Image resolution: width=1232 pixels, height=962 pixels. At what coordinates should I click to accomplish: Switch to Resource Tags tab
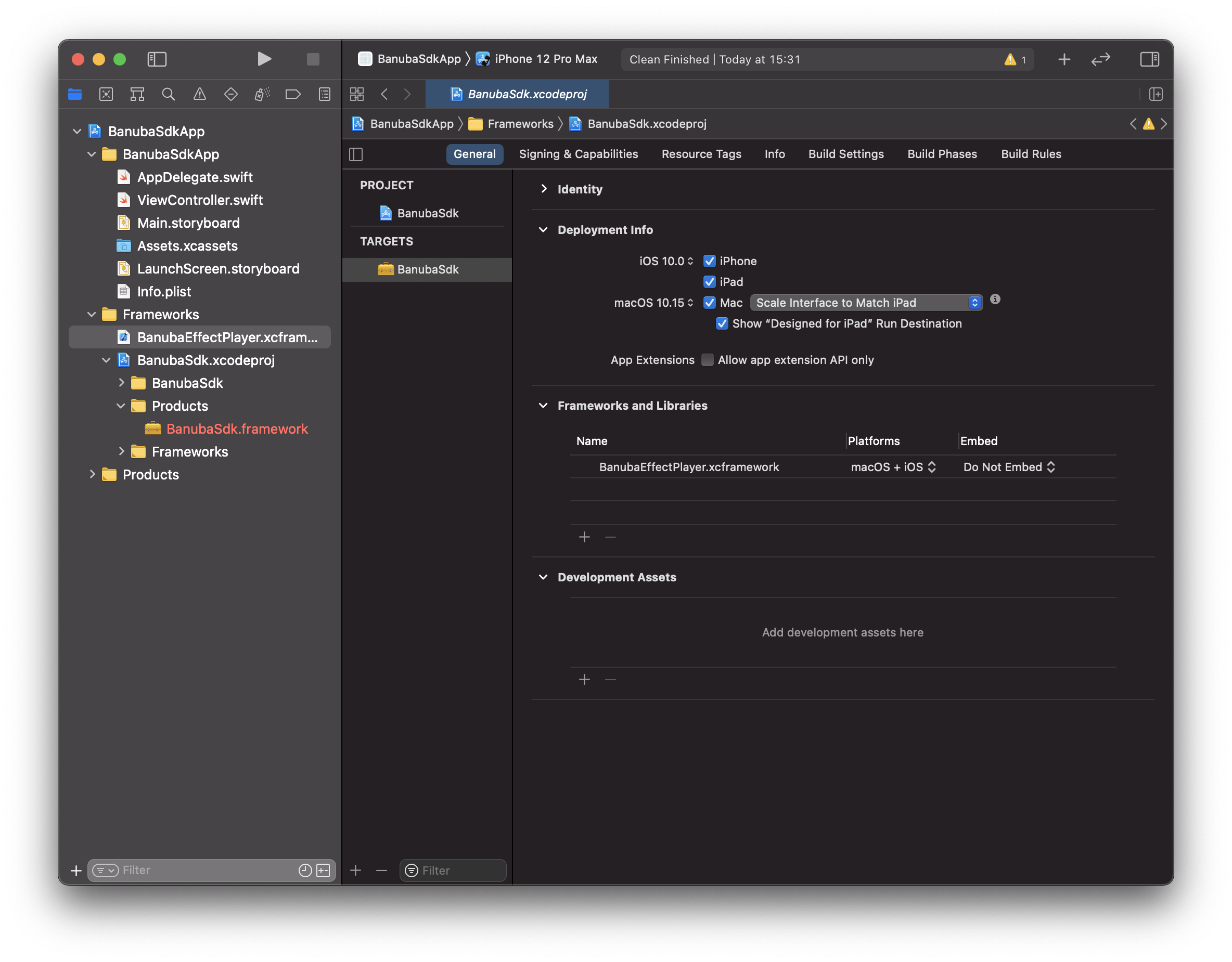coord(701,154)
